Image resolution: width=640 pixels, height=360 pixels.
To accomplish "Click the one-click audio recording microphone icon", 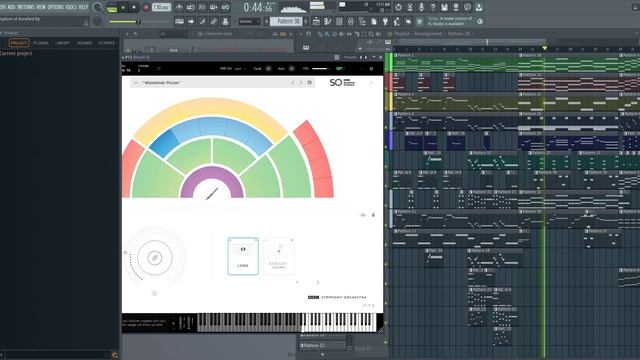I will [421, 7].
